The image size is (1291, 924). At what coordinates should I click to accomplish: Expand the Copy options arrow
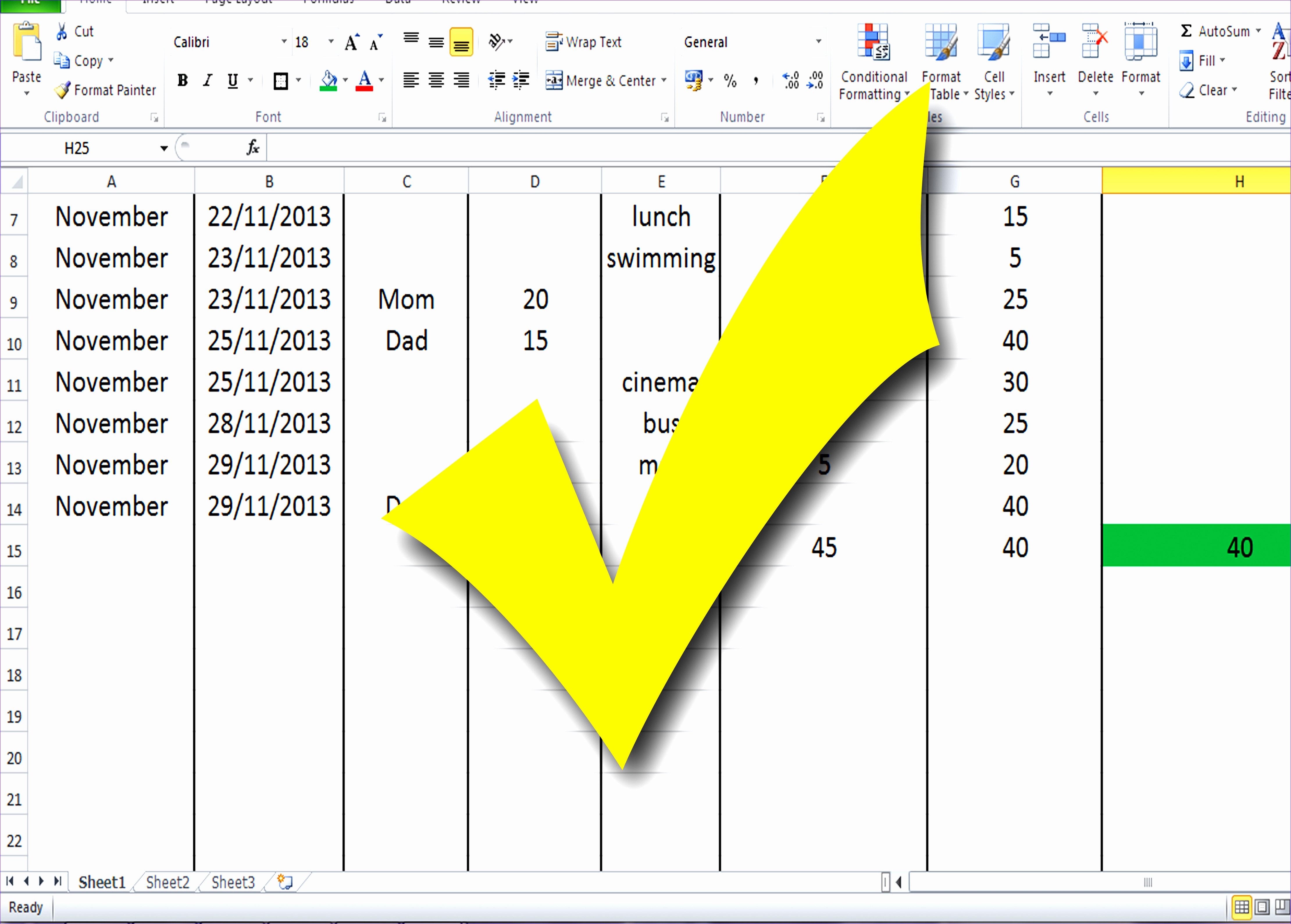pyautogui.click(x=111, y=60)
